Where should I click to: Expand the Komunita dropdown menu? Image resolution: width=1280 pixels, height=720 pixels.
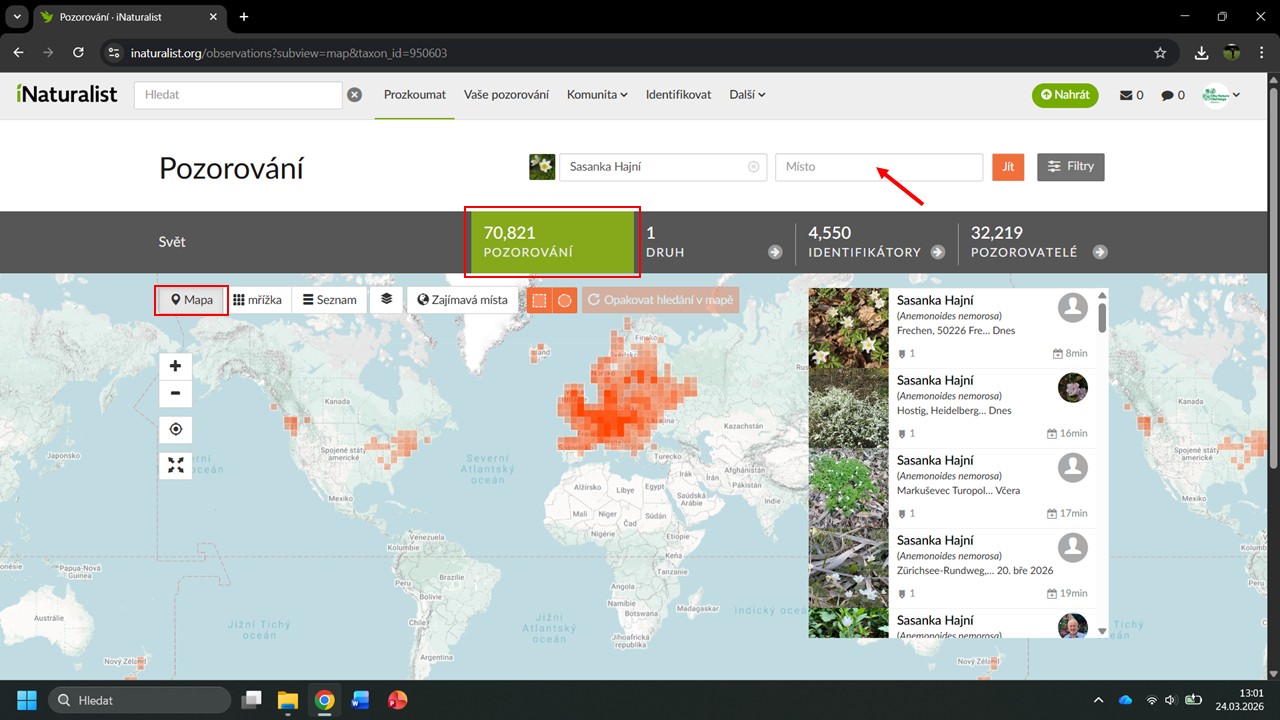[597, 95]
